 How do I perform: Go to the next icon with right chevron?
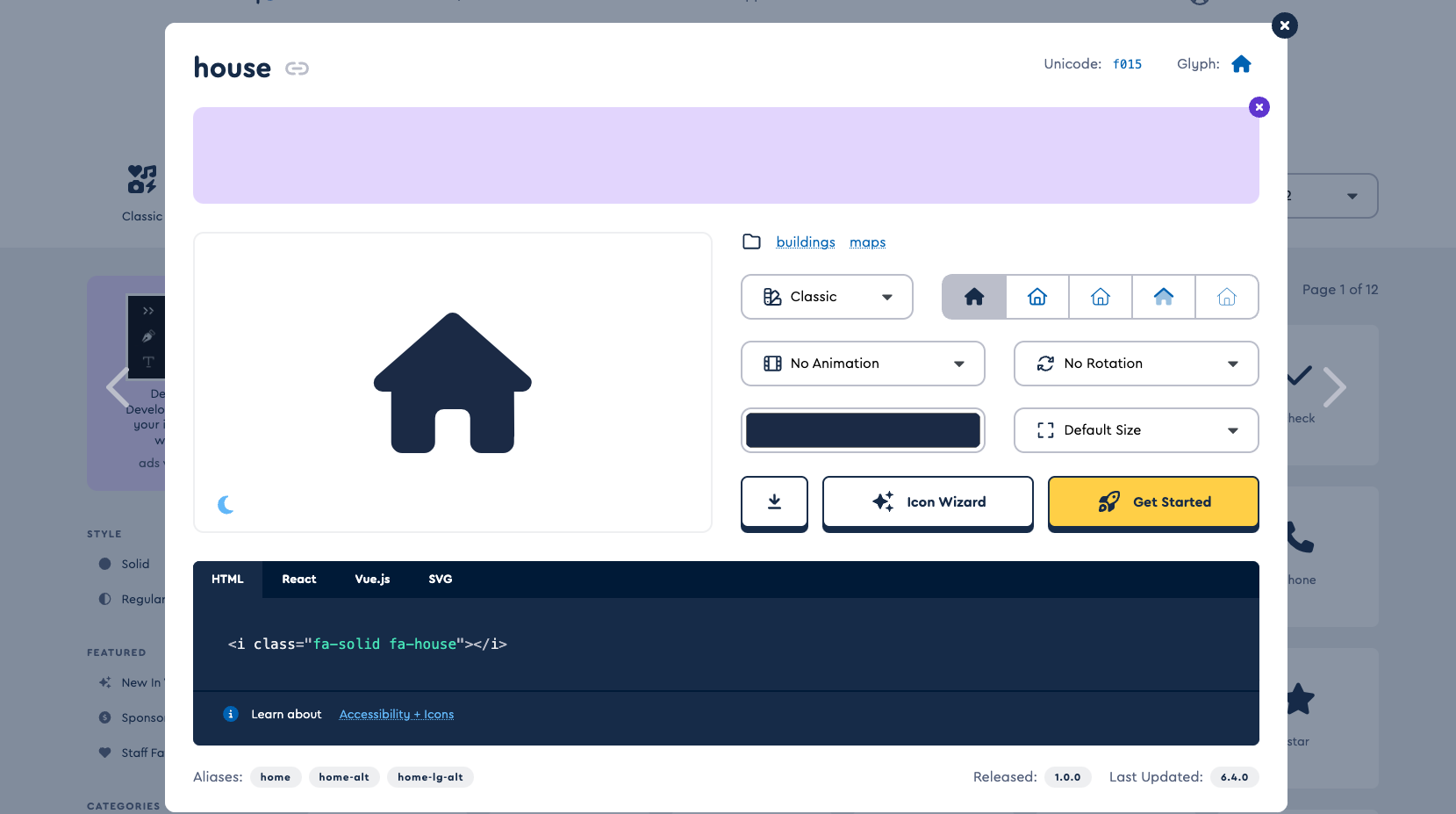(x=1334, y=386)
